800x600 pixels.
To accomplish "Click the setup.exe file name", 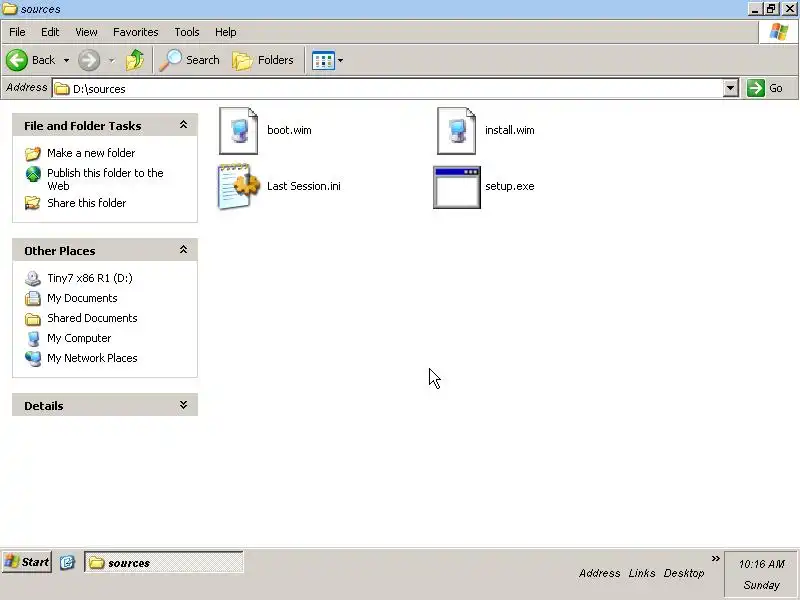I will pos(510,186).
